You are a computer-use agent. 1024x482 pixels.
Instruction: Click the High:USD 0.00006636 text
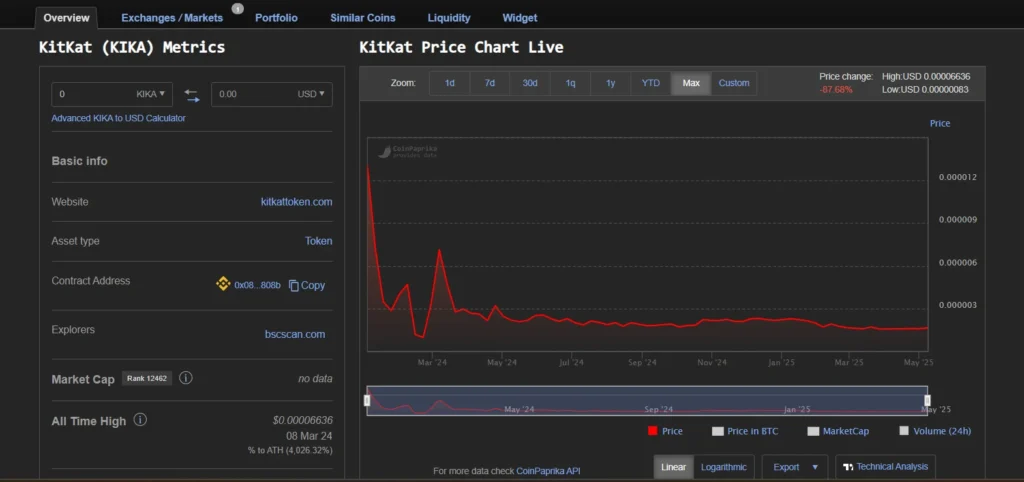tap(926, 76)
